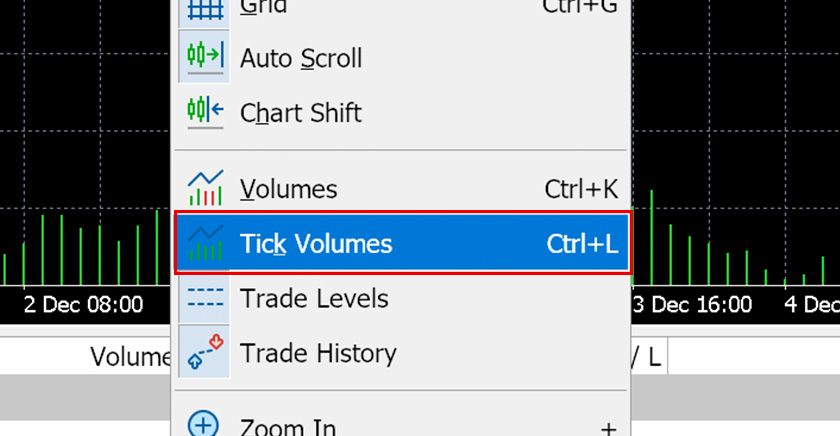Select the Grid menu entry label
Image resolution: width=840 pixels, height=436 pixels.
(x=264, y=8)
